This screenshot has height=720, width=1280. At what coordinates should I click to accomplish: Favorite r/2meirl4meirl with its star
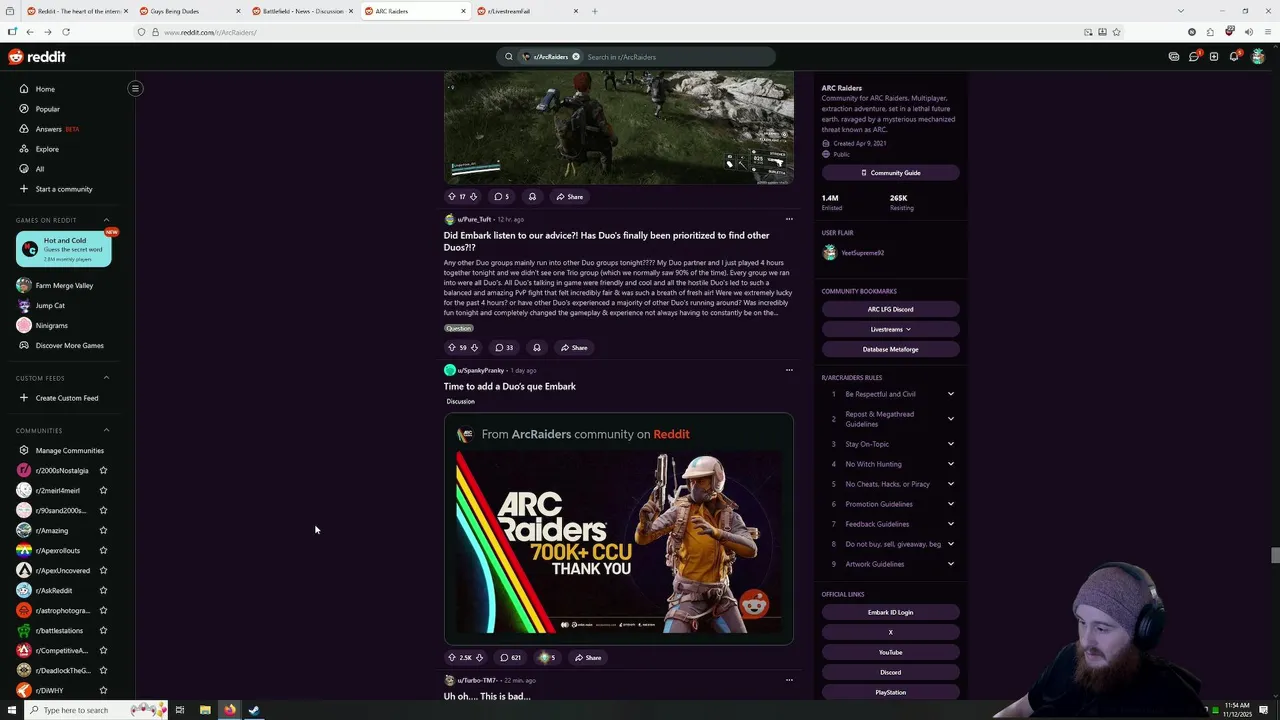pyautogui.click(x=103, y=490)
